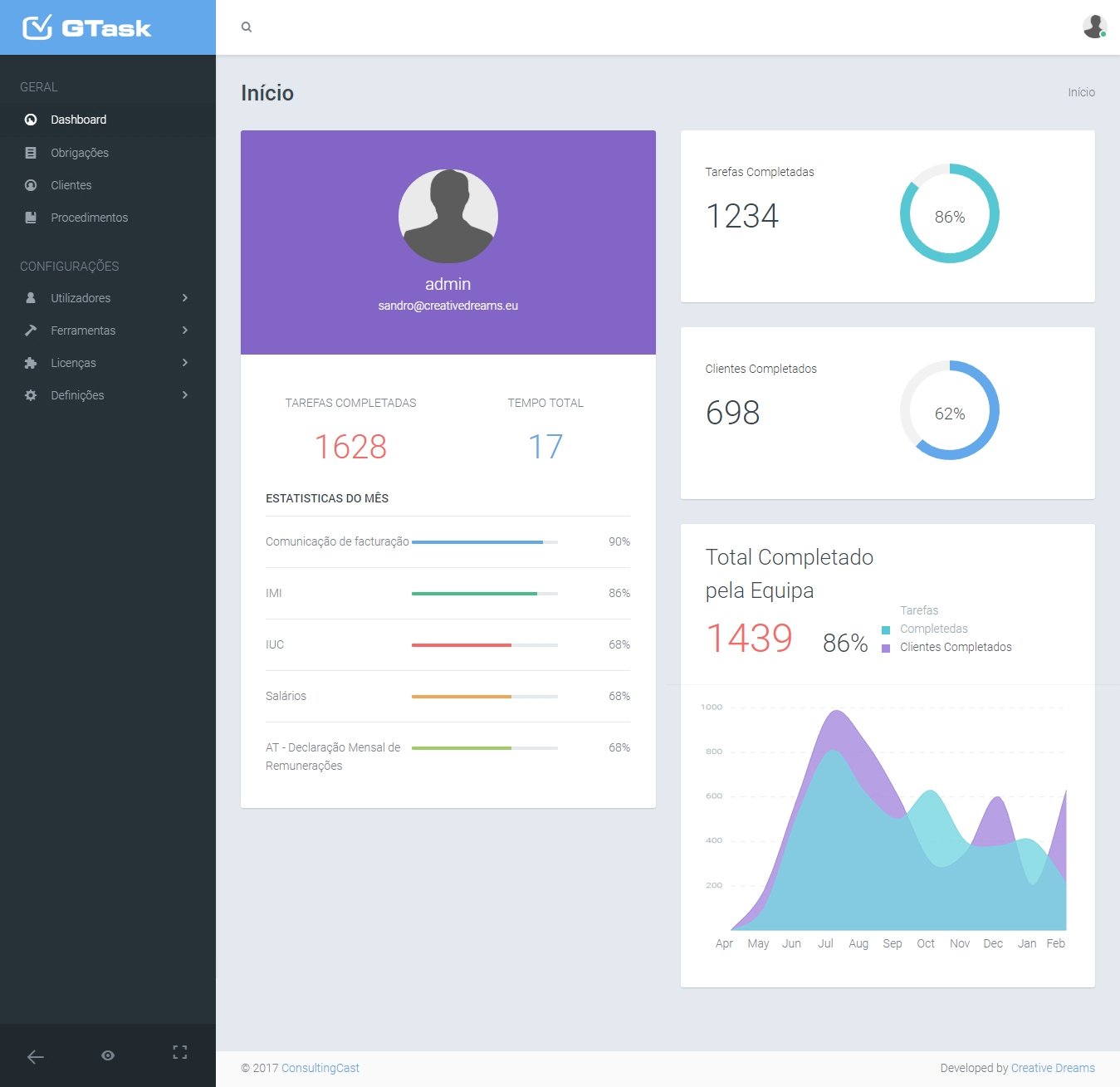Click the GTask logo
Image resolution: width=1120 pixels, height=1087 pixels.
pos(87,28)
